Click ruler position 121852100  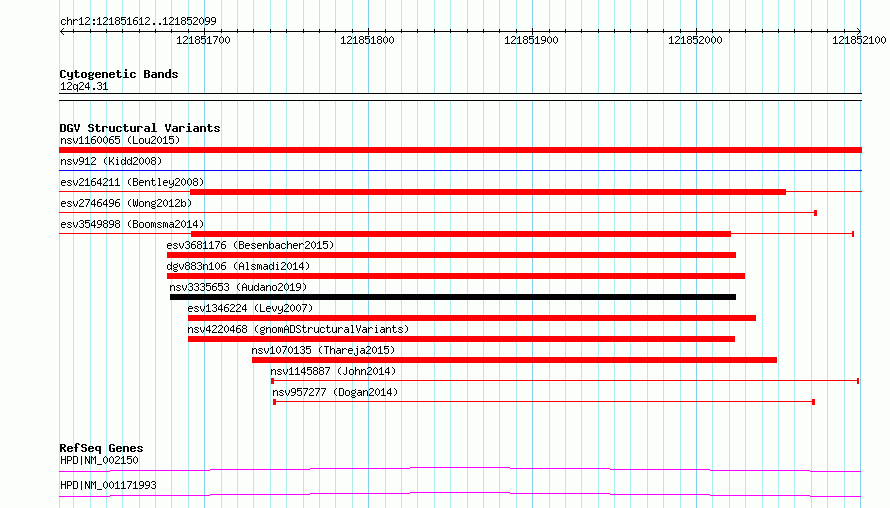859,40
